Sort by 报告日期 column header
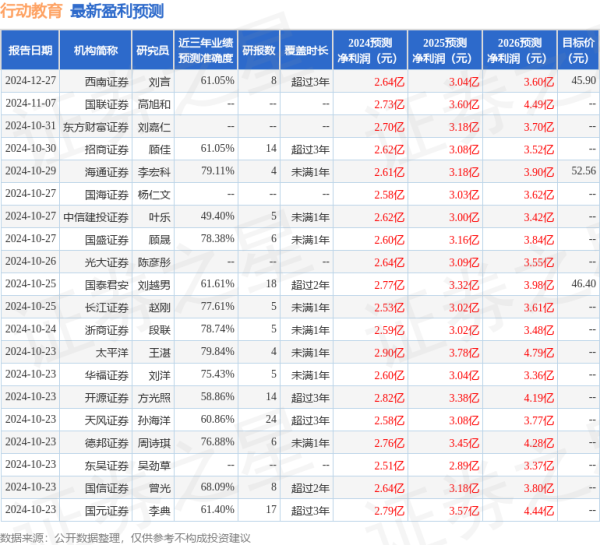This screenshot has width=600, height=545. (x=31, y=49)
